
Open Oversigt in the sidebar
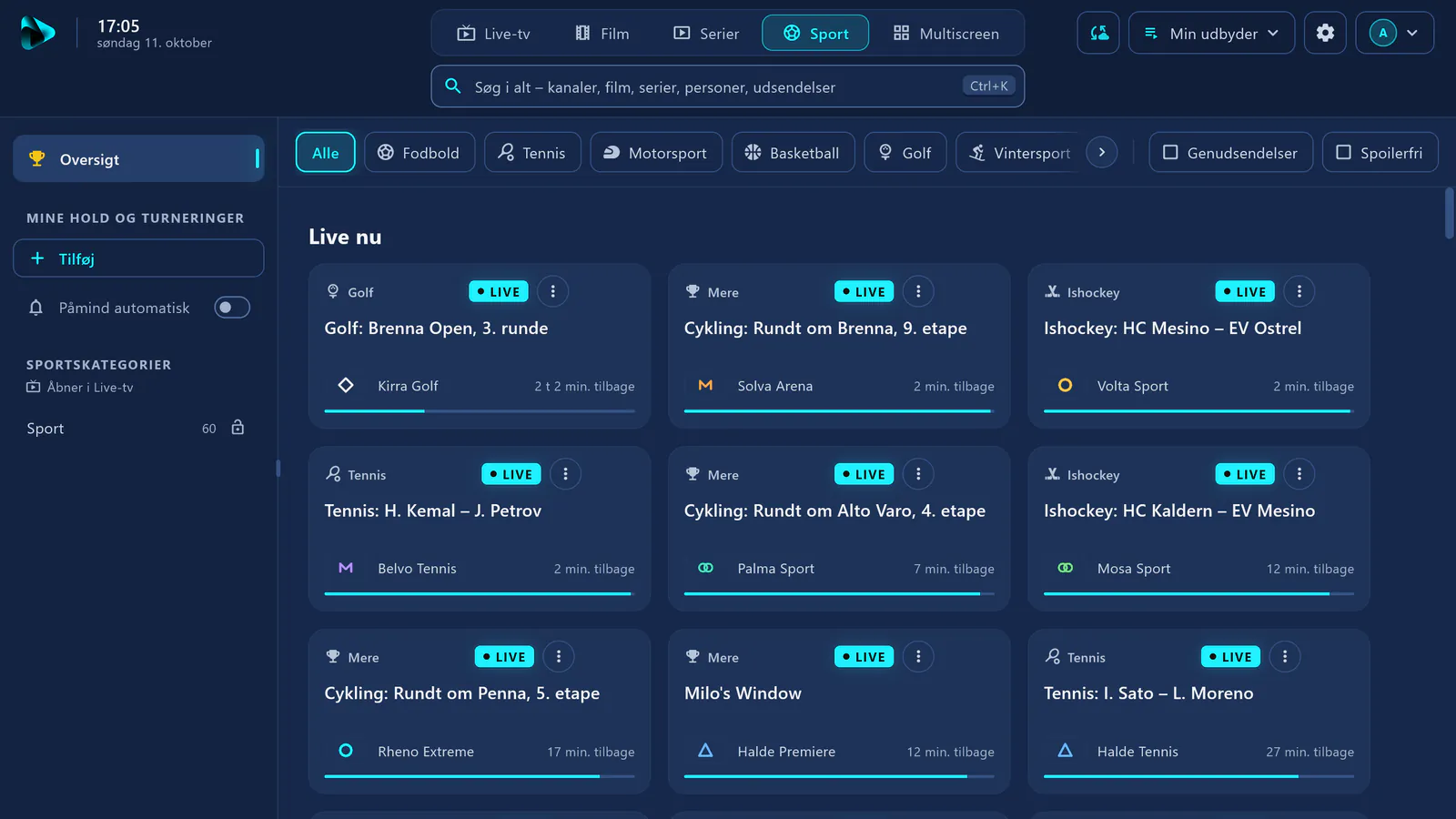click(138, 159)
